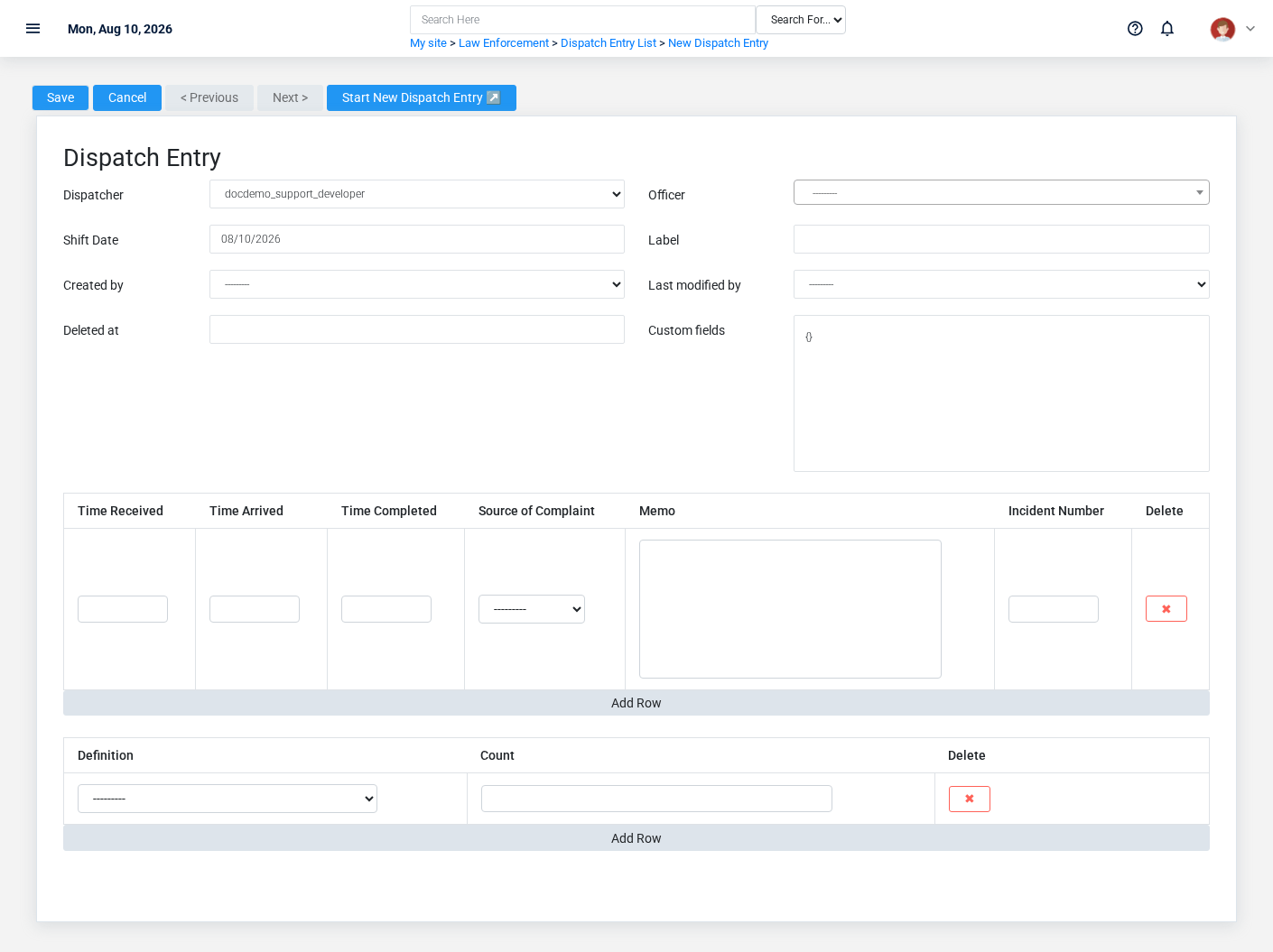Follow the My site breadcrumb link

pos(428,43)
